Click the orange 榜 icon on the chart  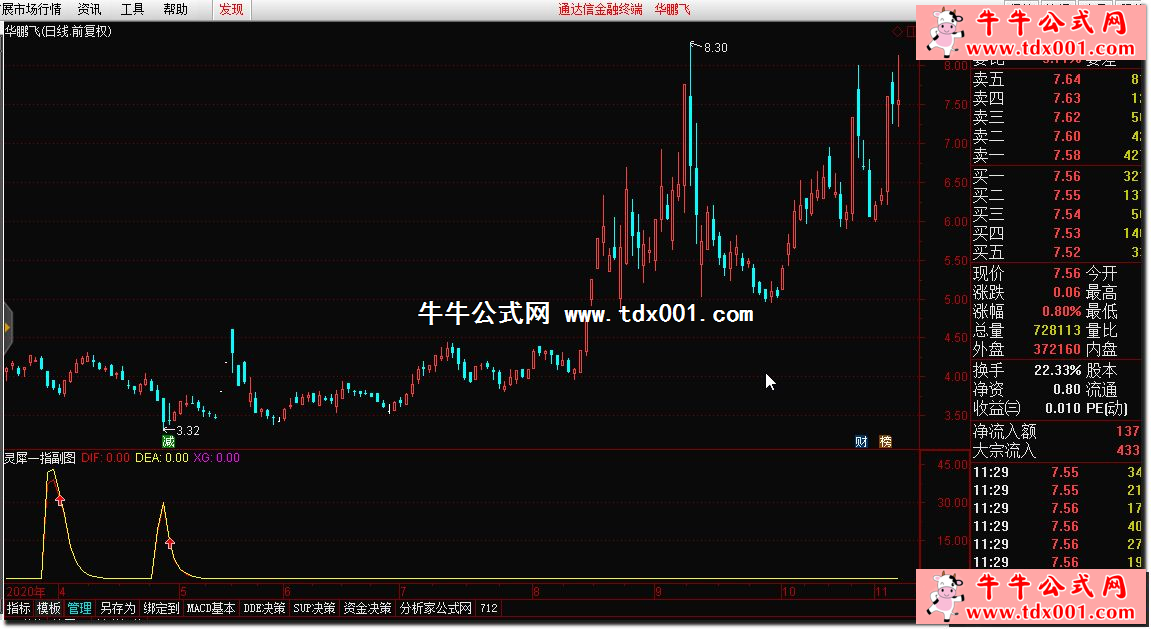pos(886,441)
